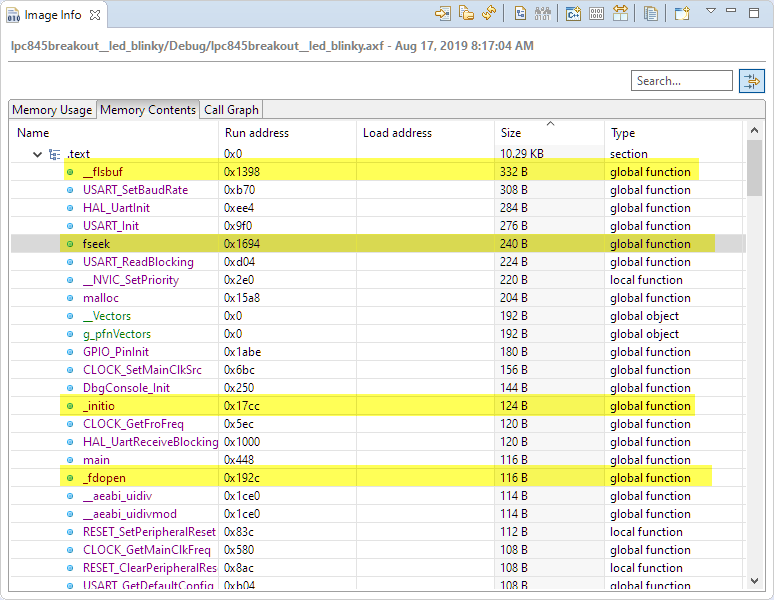Click inside the Search text field
Screen dimensions: 774x600
tap(682, 81)
